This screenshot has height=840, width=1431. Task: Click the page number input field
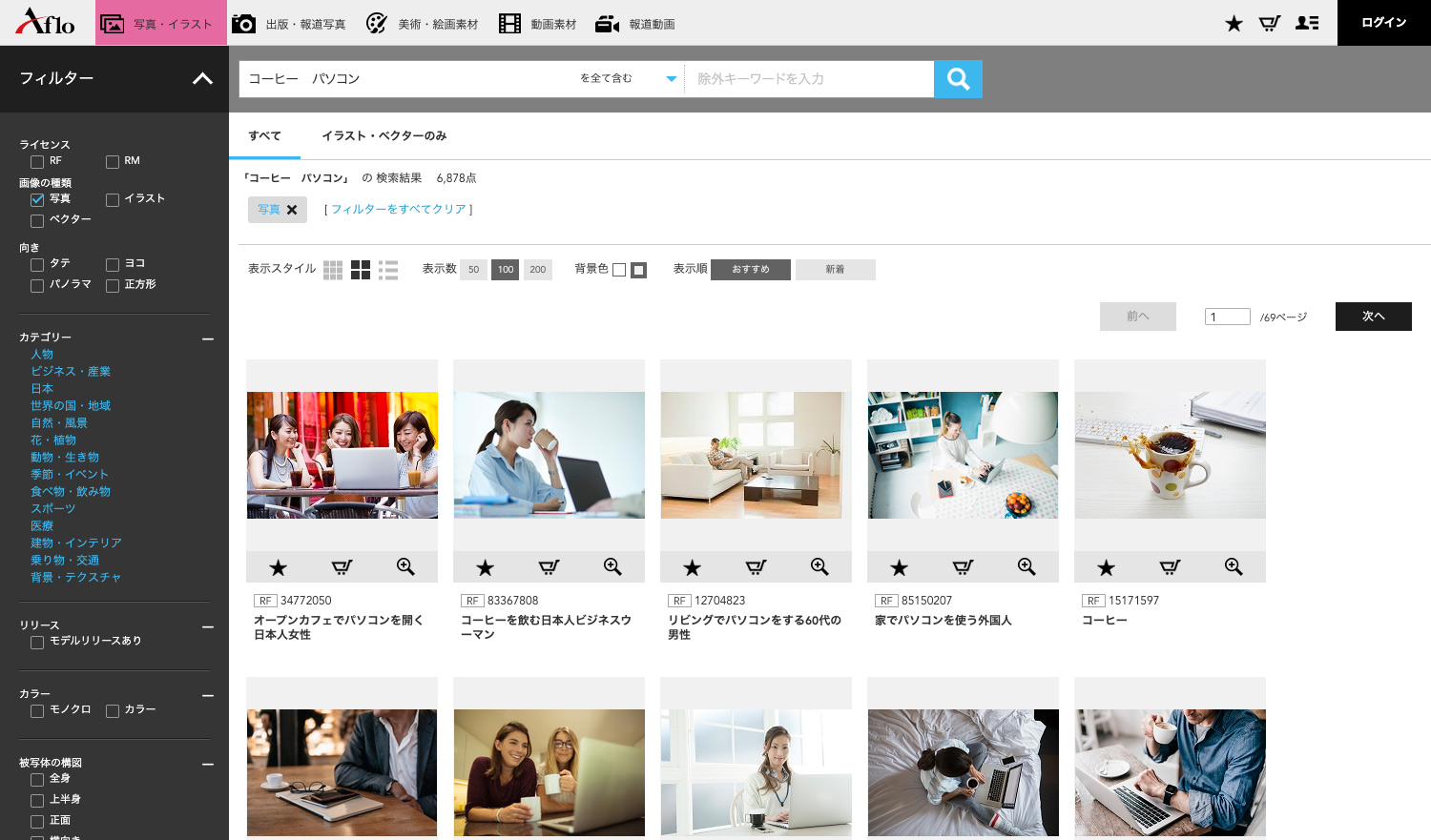click(1228, 317)
